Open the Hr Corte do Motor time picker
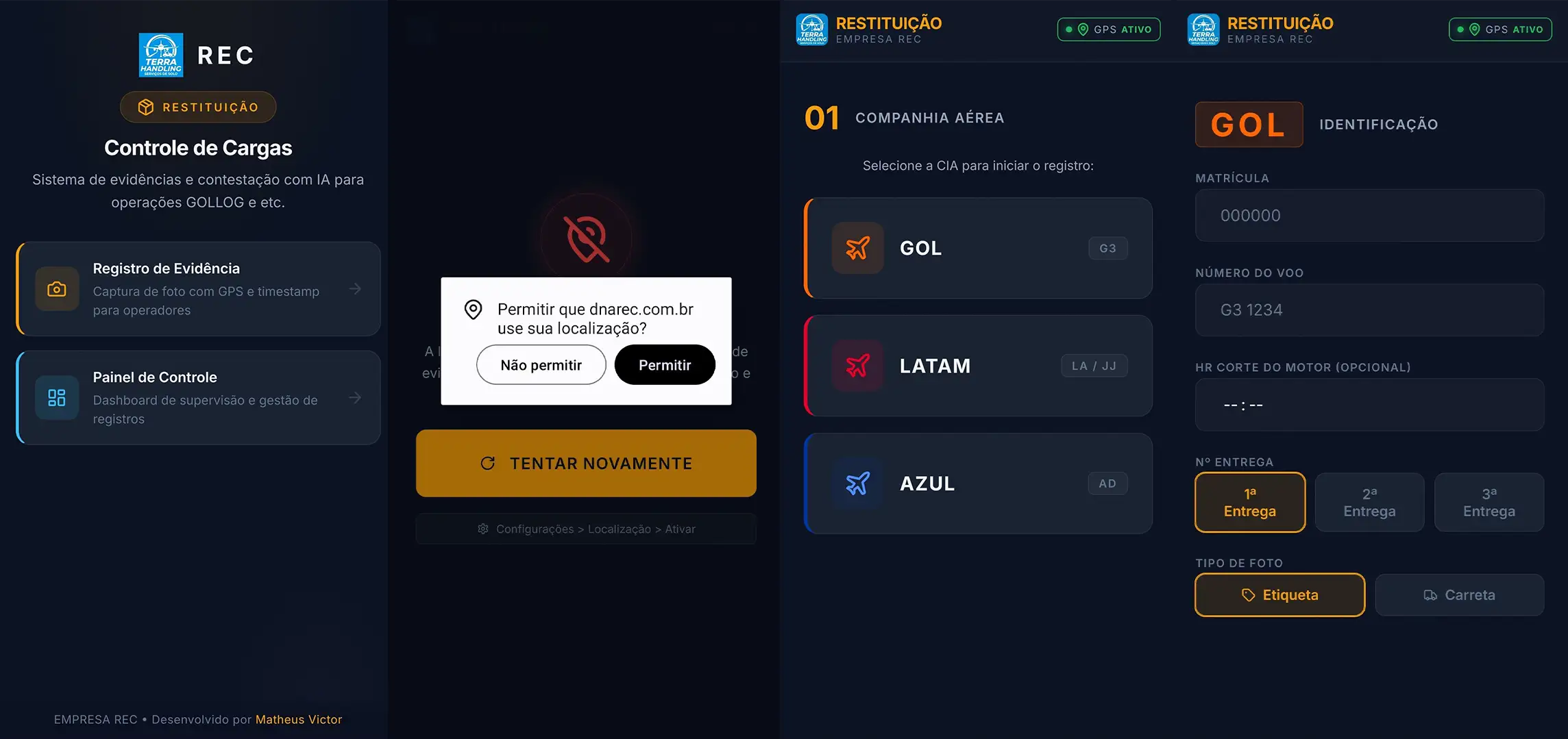The width and height of the screenshot is (1568, 739). [1369, 405]
